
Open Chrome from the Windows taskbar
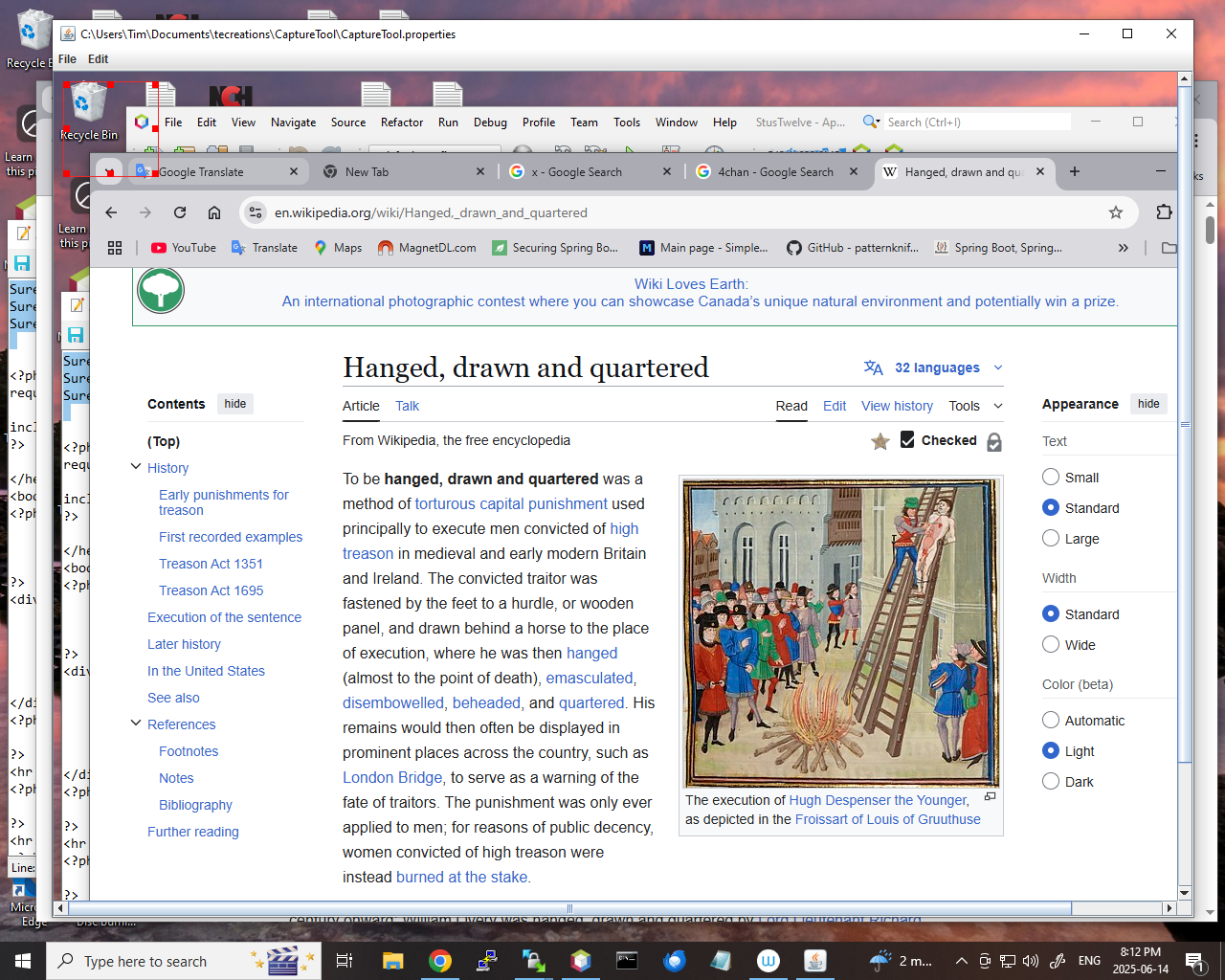point(440,961)
